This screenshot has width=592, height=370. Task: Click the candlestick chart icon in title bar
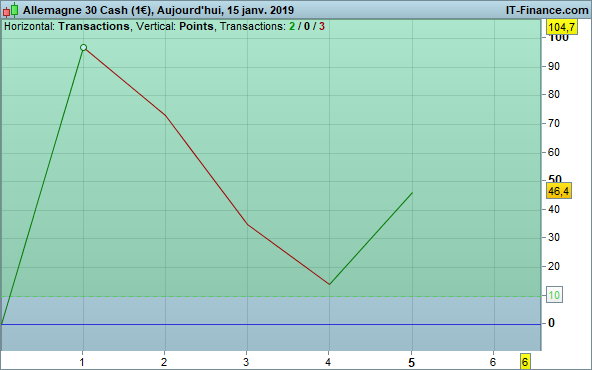point(11,10)
